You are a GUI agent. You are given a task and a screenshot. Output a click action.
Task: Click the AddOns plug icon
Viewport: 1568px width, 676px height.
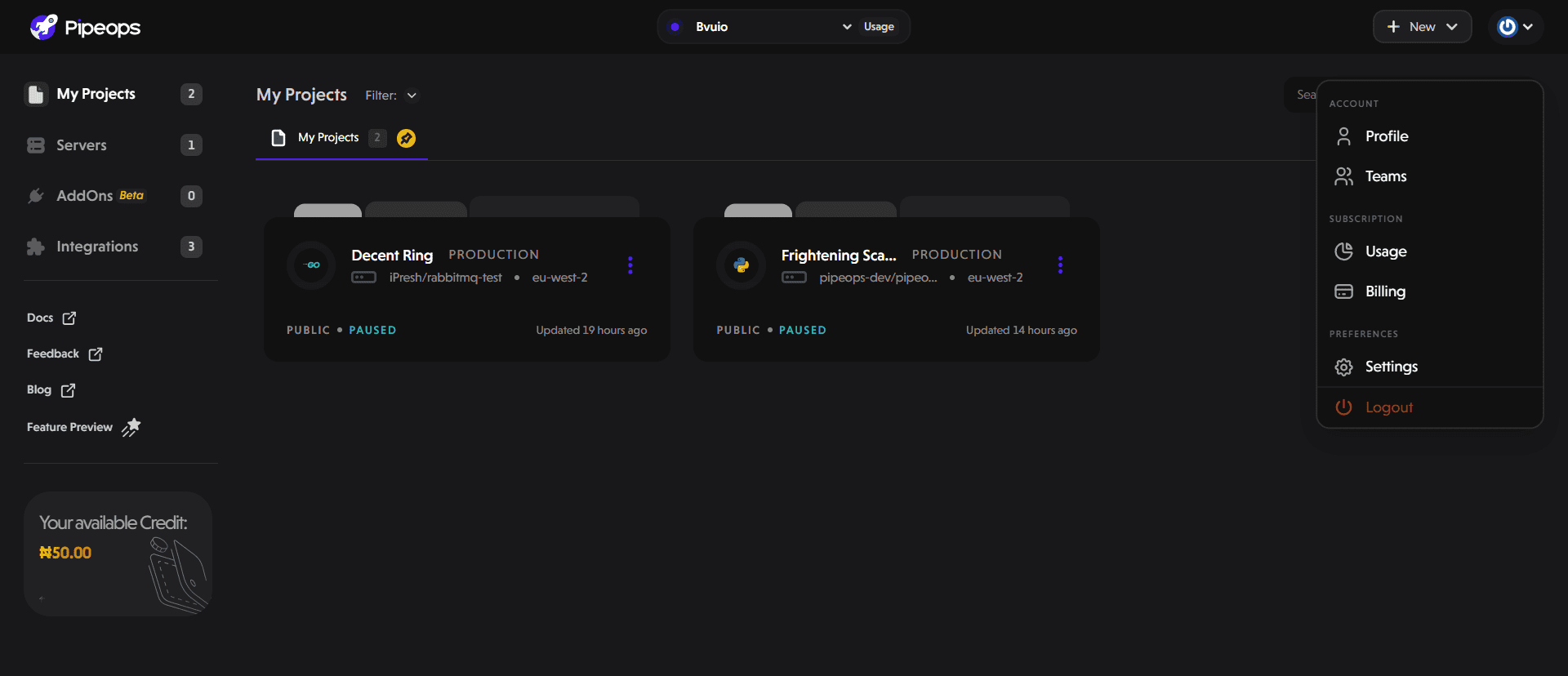point(36,196)
